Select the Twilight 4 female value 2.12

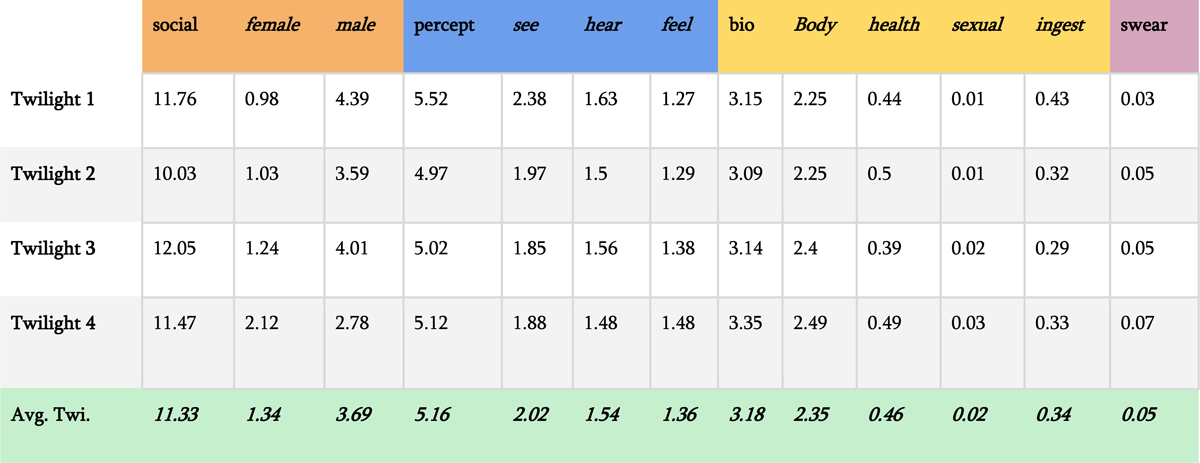click(x=262, y=323)
